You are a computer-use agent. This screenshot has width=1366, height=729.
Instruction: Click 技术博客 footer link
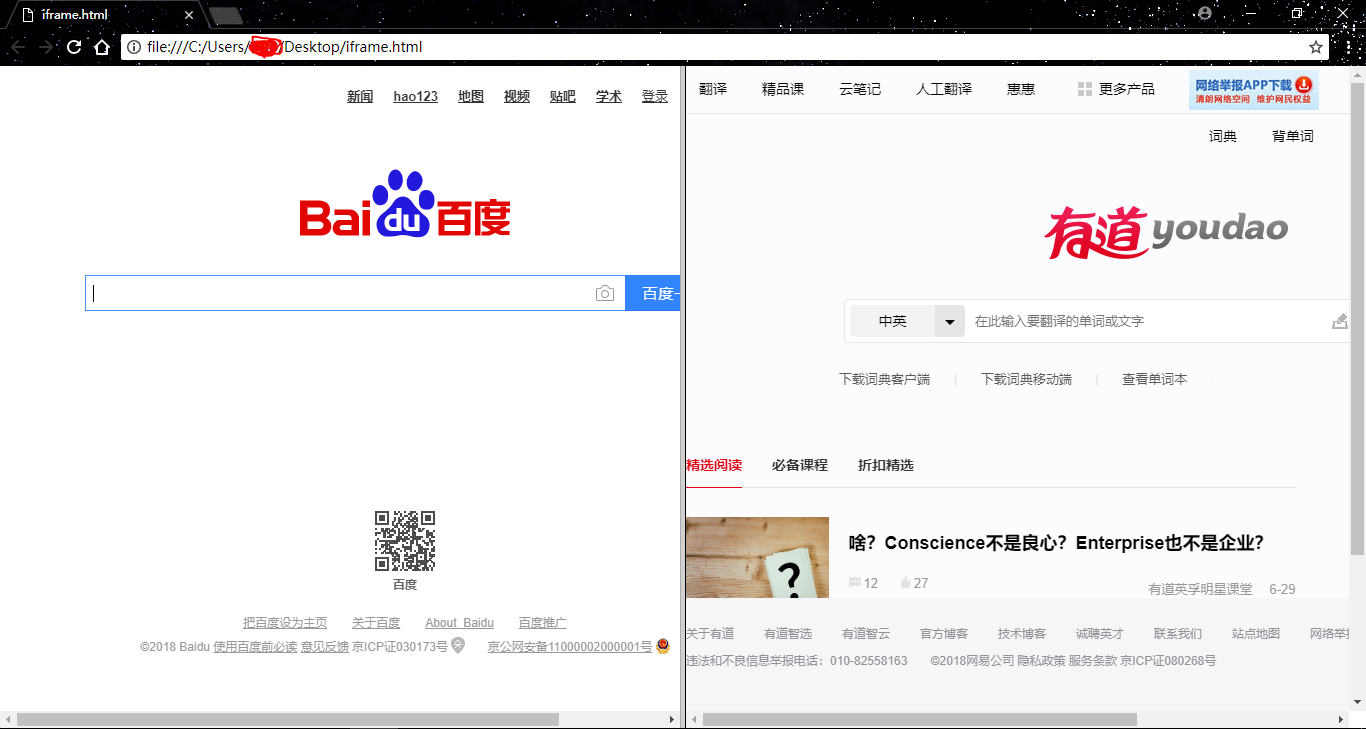1022,633
